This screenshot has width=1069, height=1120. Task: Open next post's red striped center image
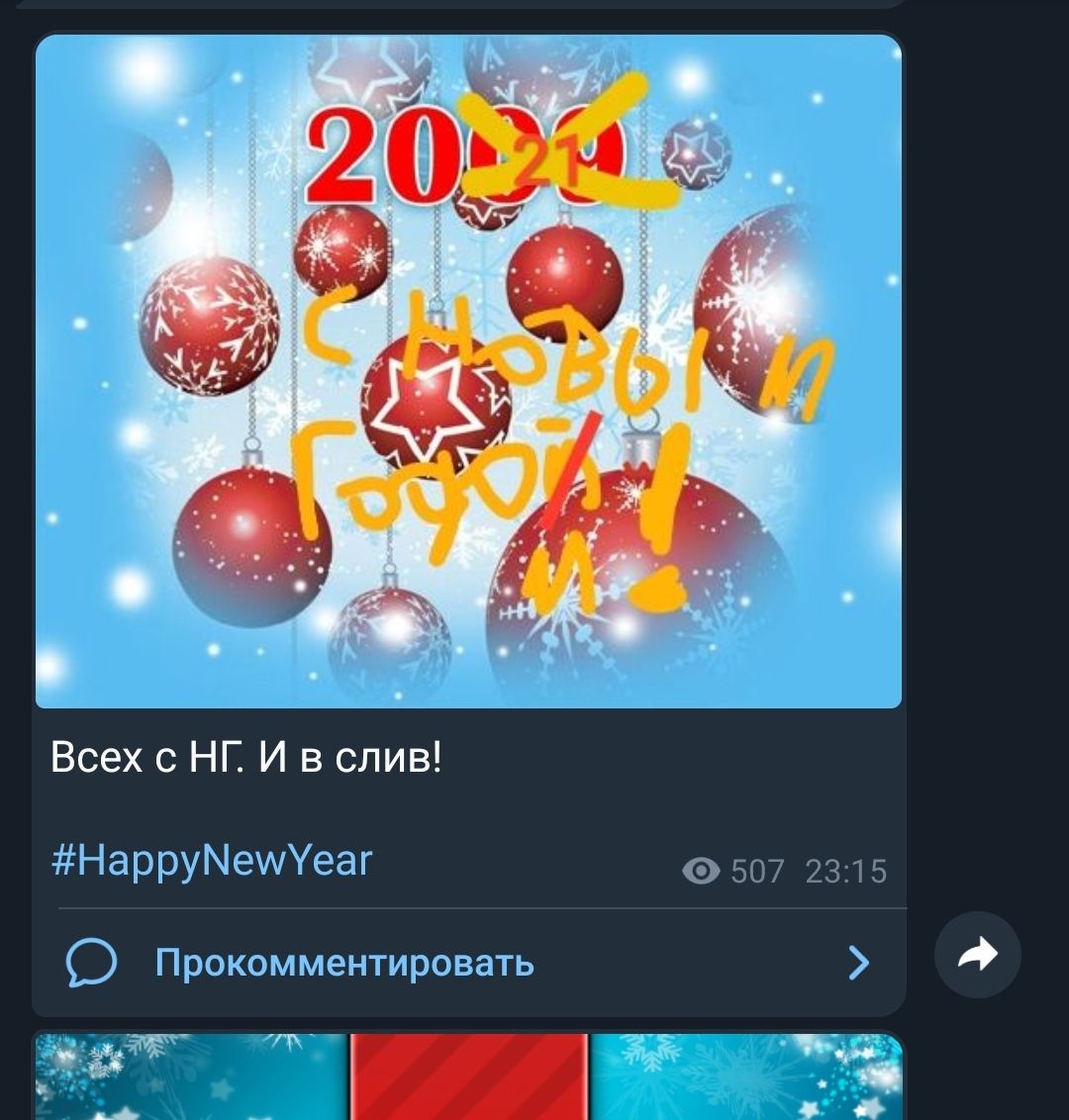tap(469, 1076)
